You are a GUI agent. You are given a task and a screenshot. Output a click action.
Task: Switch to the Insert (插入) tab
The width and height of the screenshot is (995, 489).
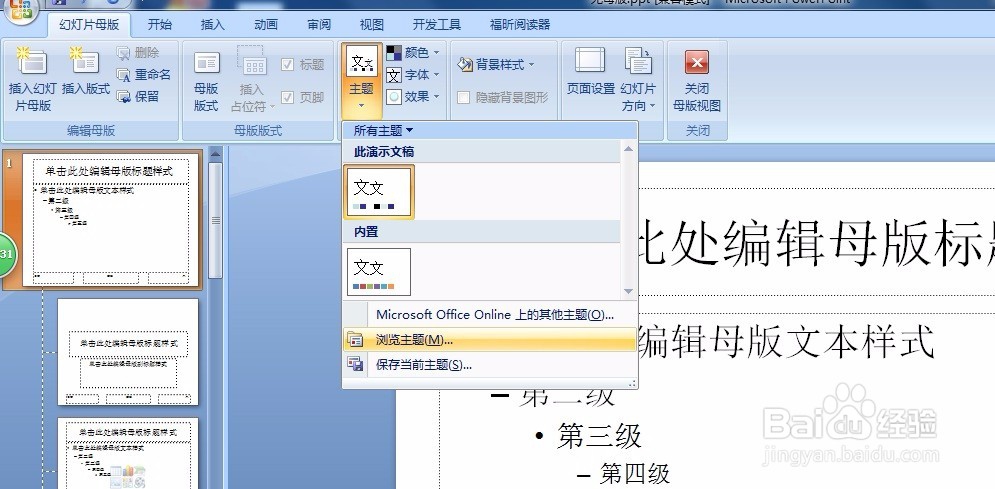[x=213, y=25]
